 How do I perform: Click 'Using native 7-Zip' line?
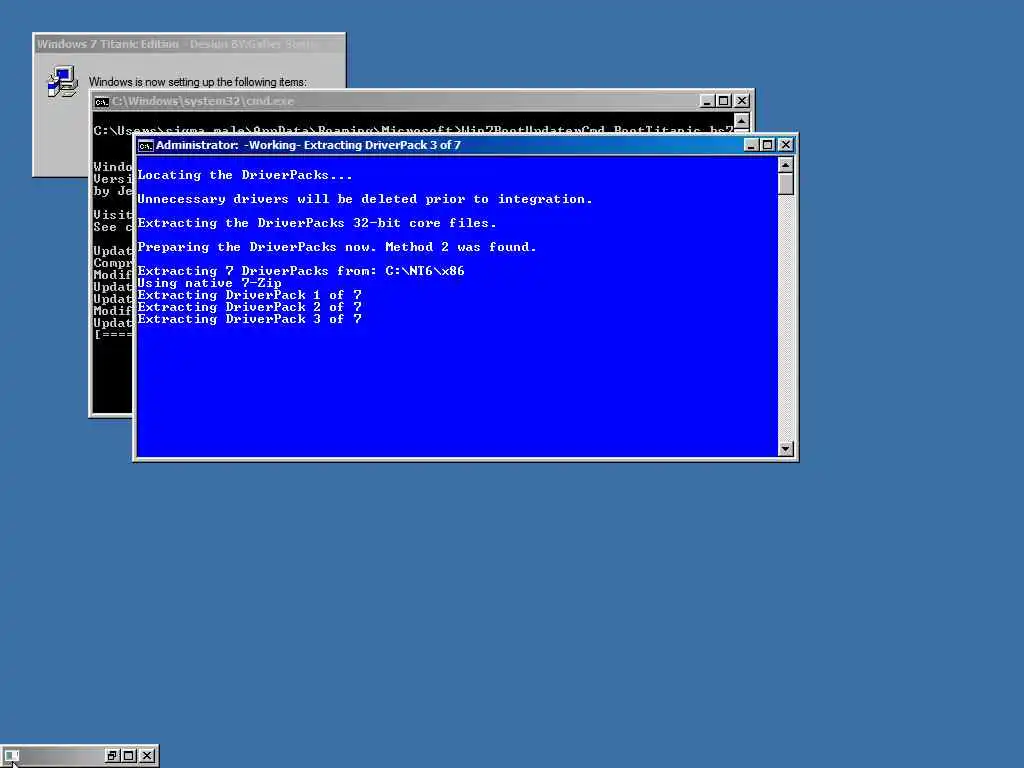[209, 283]
